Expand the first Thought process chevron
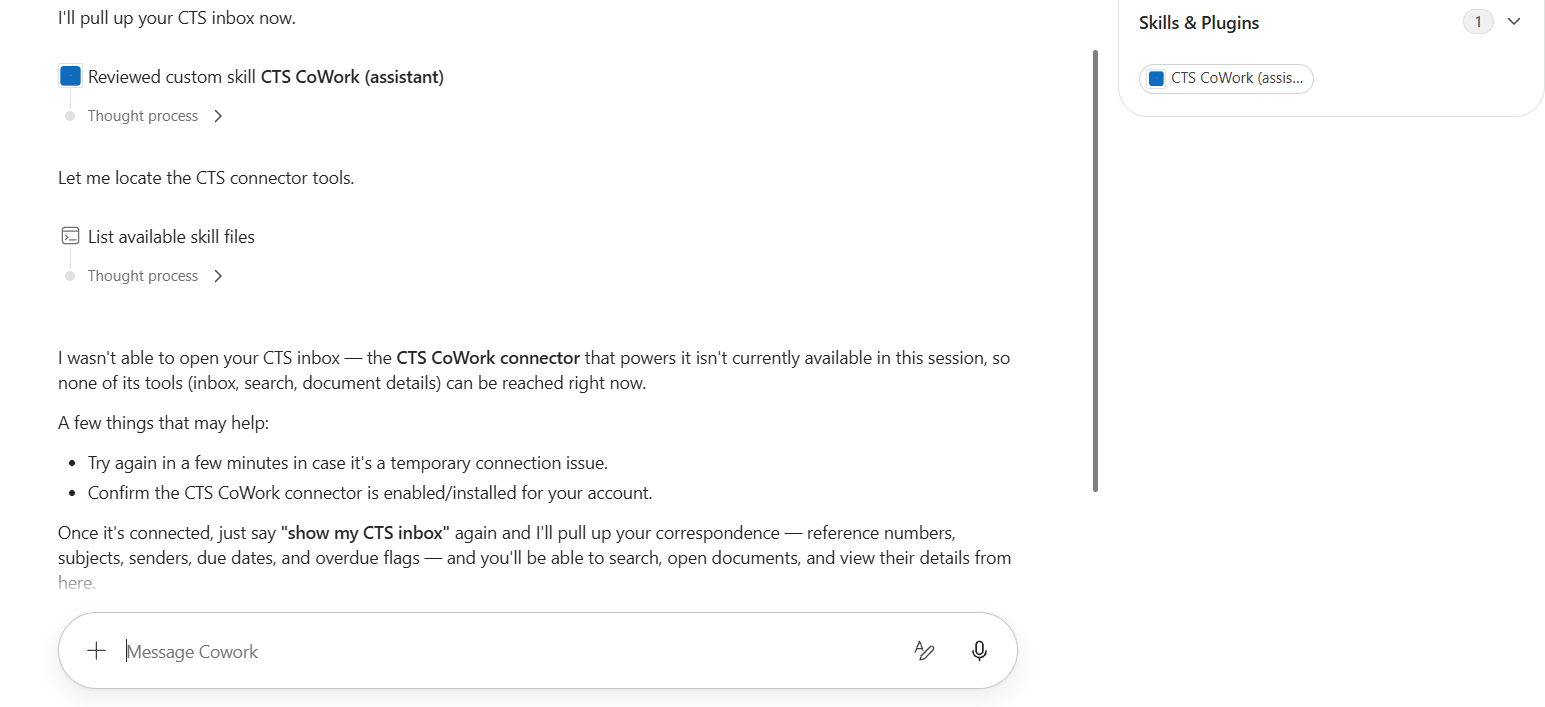Screen dimensions: 1545x707 (x=219, y=116)
